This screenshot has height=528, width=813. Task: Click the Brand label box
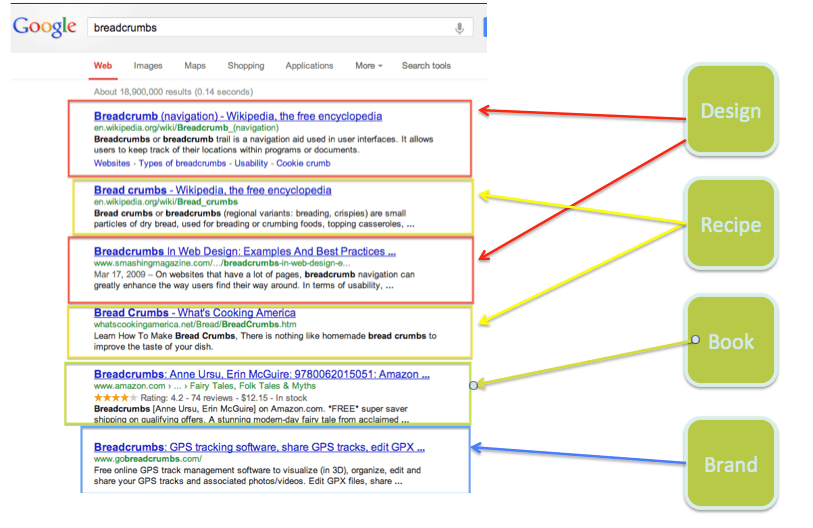click(x=731, y=464)
